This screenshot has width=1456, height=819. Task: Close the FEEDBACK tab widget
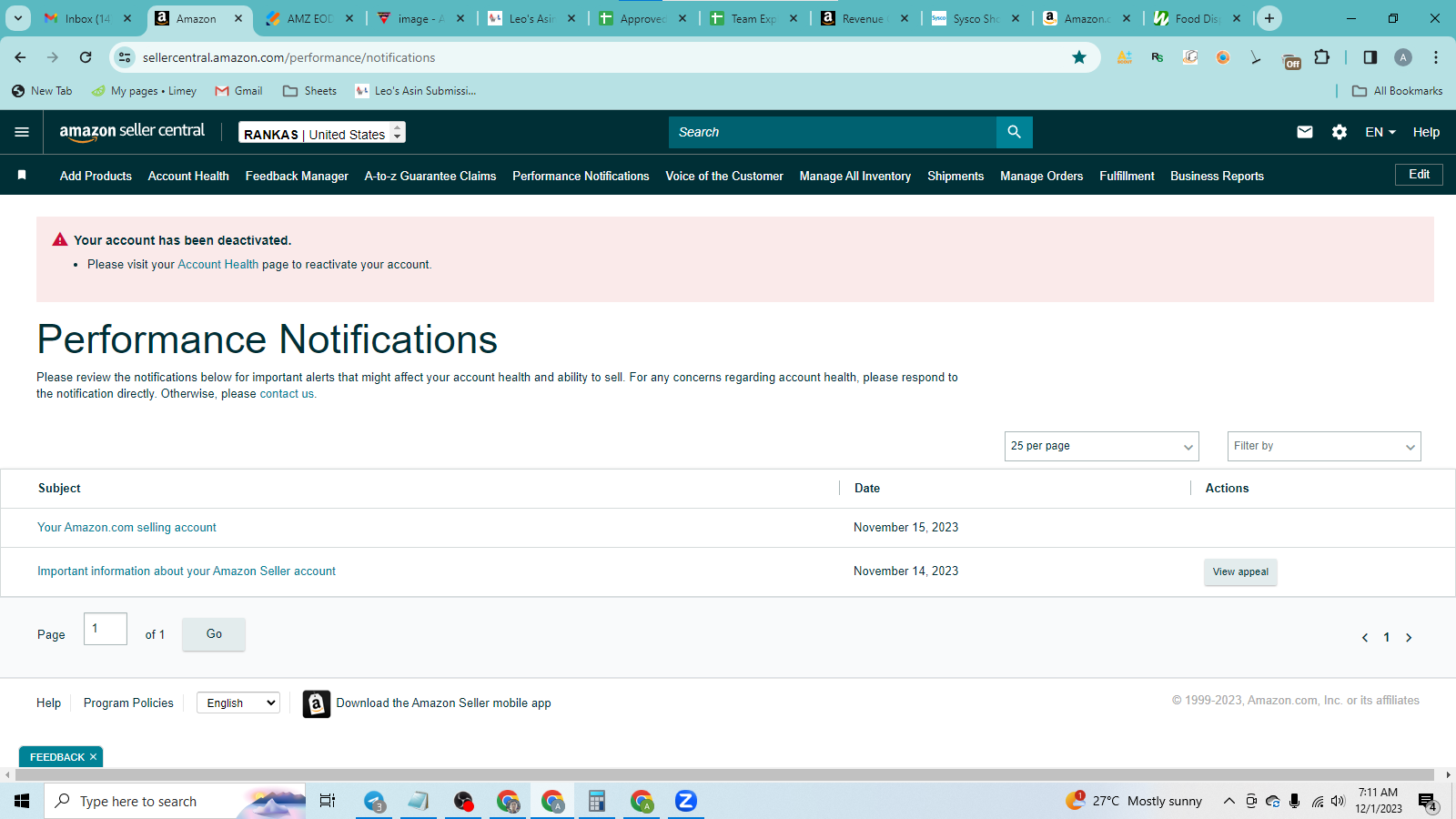[93, 757]
